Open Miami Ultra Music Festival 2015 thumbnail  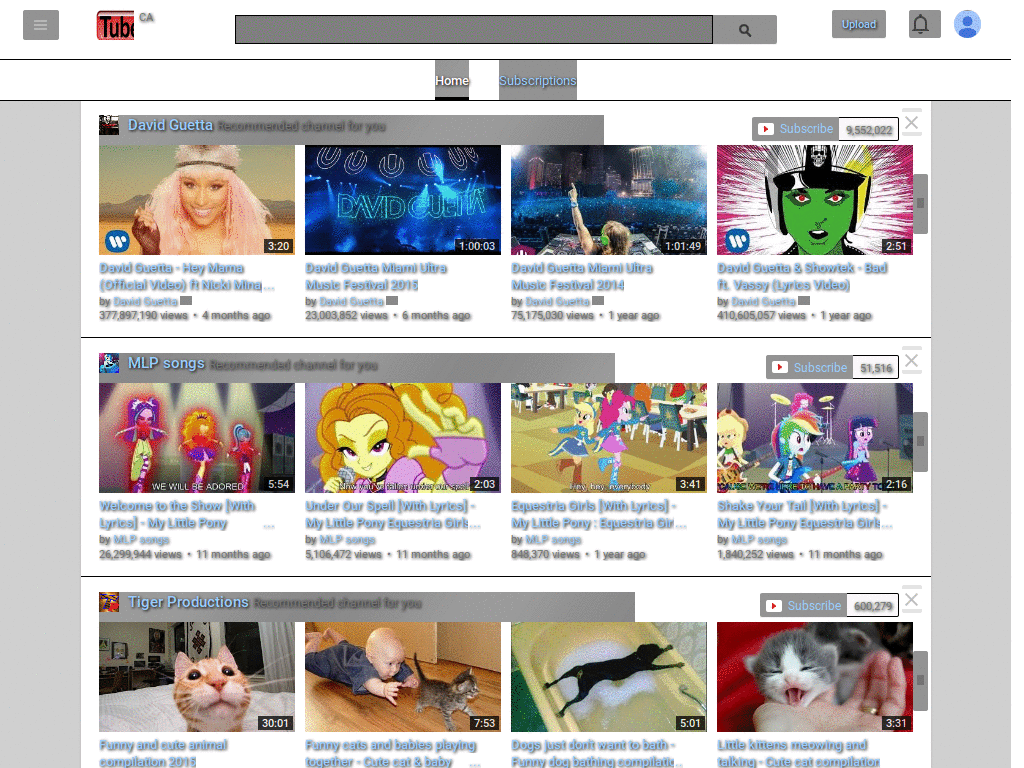(x=403, y=200)
